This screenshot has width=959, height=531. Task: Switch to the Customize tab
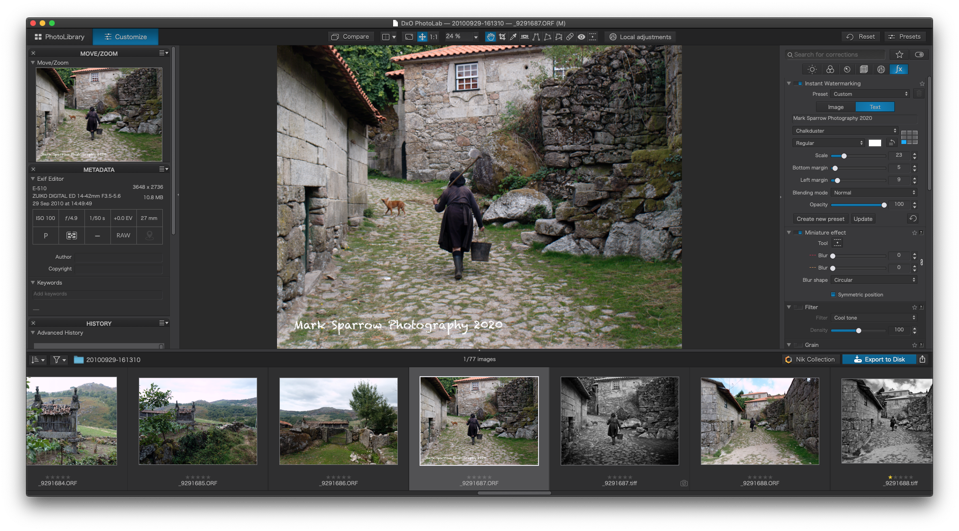click(125, 37)
